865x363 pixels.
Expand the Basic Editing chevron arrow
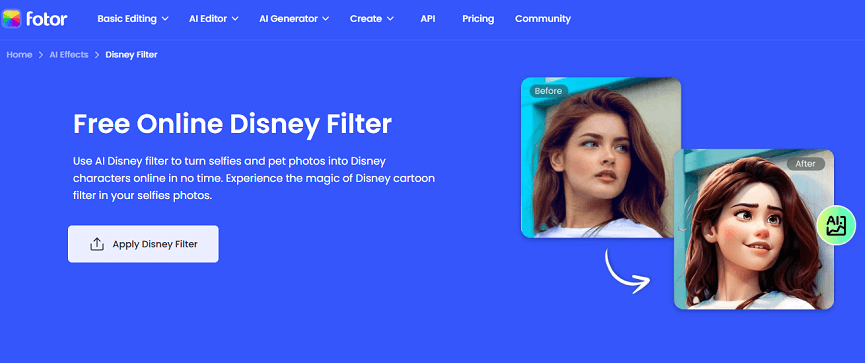165,19
